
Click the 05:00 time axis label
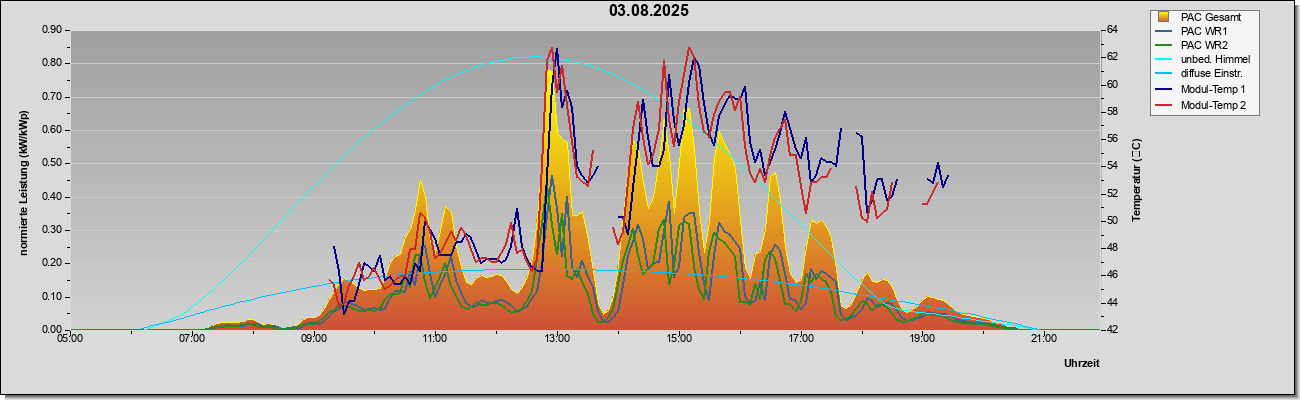coord(70,338)
